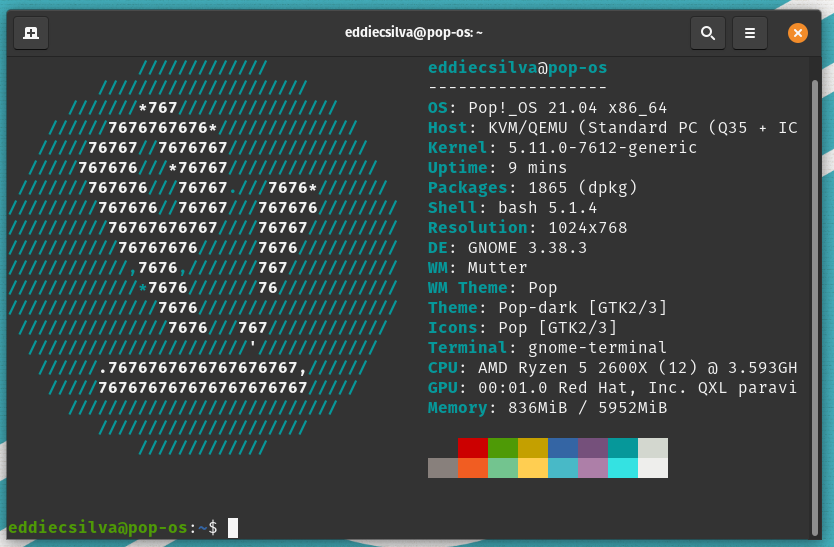Pick the white color block in the bottom row
This screenshot has width=834, height=547.
click(x=653, y=468)
